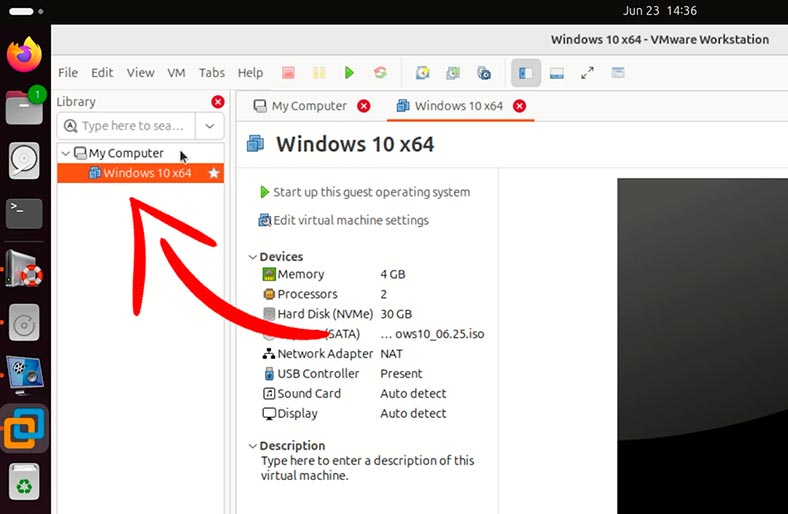This screenshot has height=514, width=788.
Task: Click the Hard Disk (NVMe) device row
Action: click(337, 314)
